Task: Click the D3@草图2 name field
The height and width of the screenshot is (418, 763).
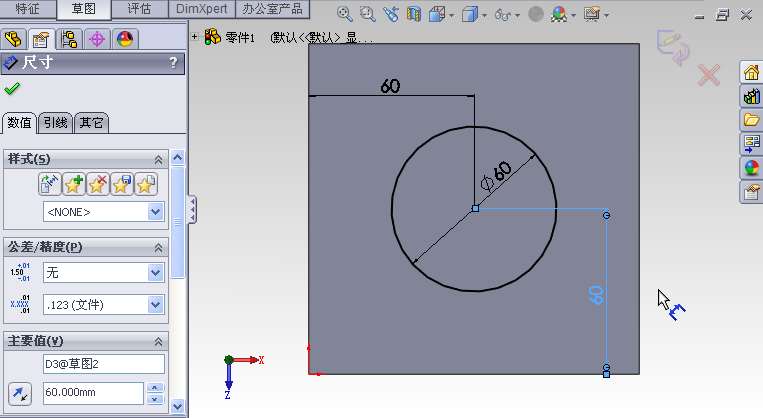Action: click(103, 364)
